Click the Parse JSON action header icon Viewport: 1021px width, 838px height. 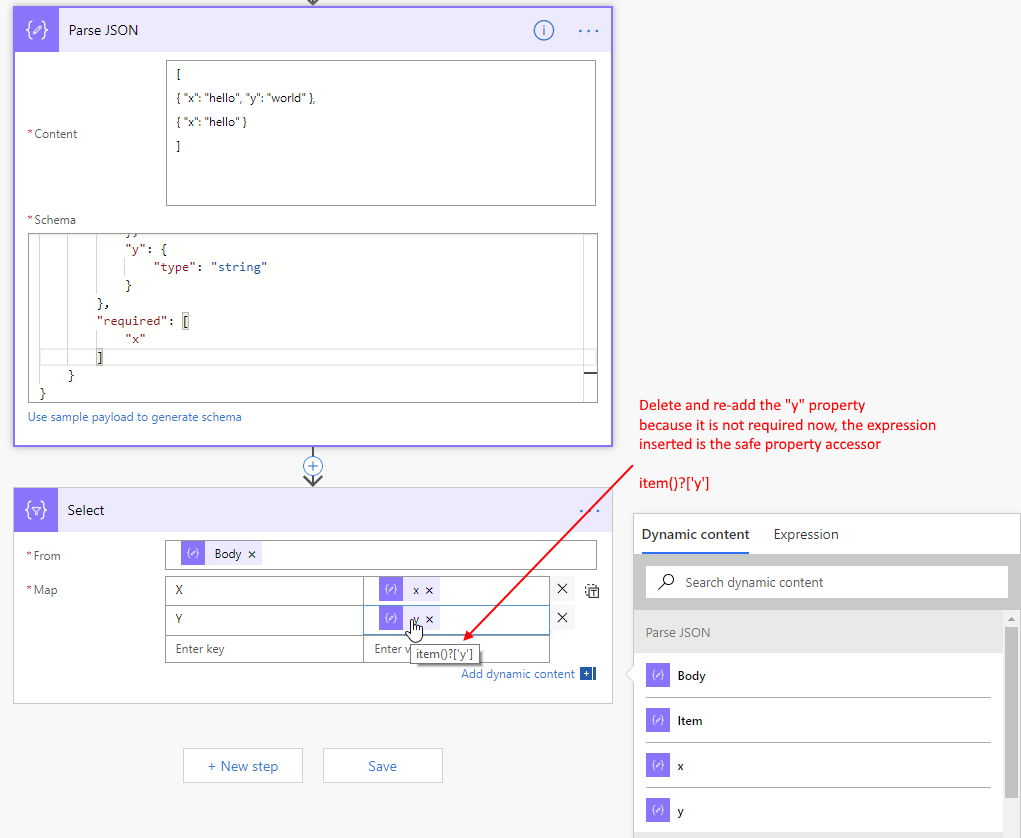pos(37,30)
